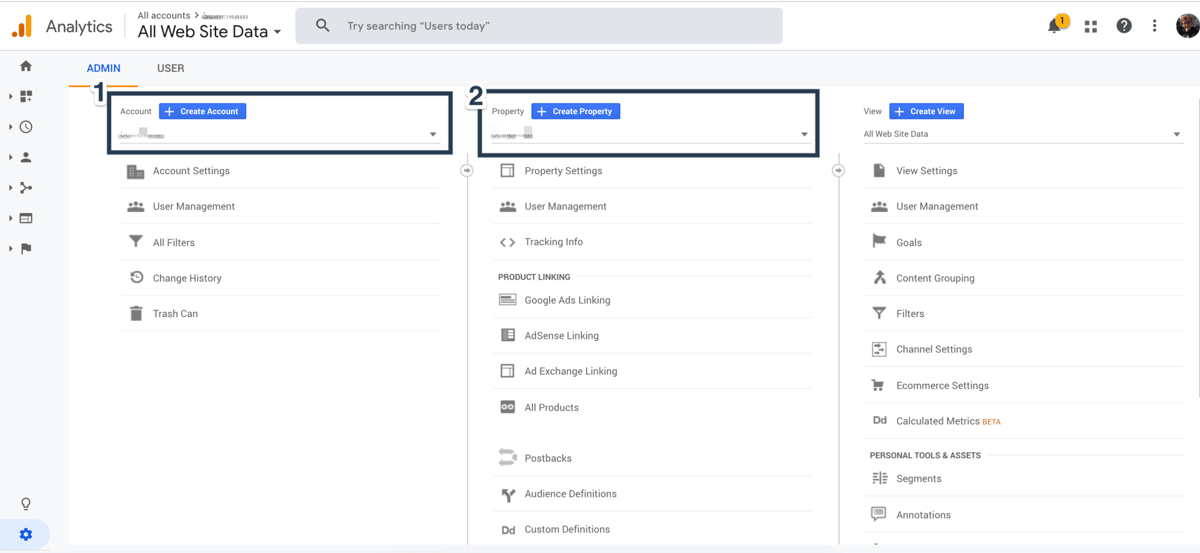Open Conversions flag sidebar icon
The height and width of the screenshot is (553, 1200).
pyautogui.click(x=26, y=248)
